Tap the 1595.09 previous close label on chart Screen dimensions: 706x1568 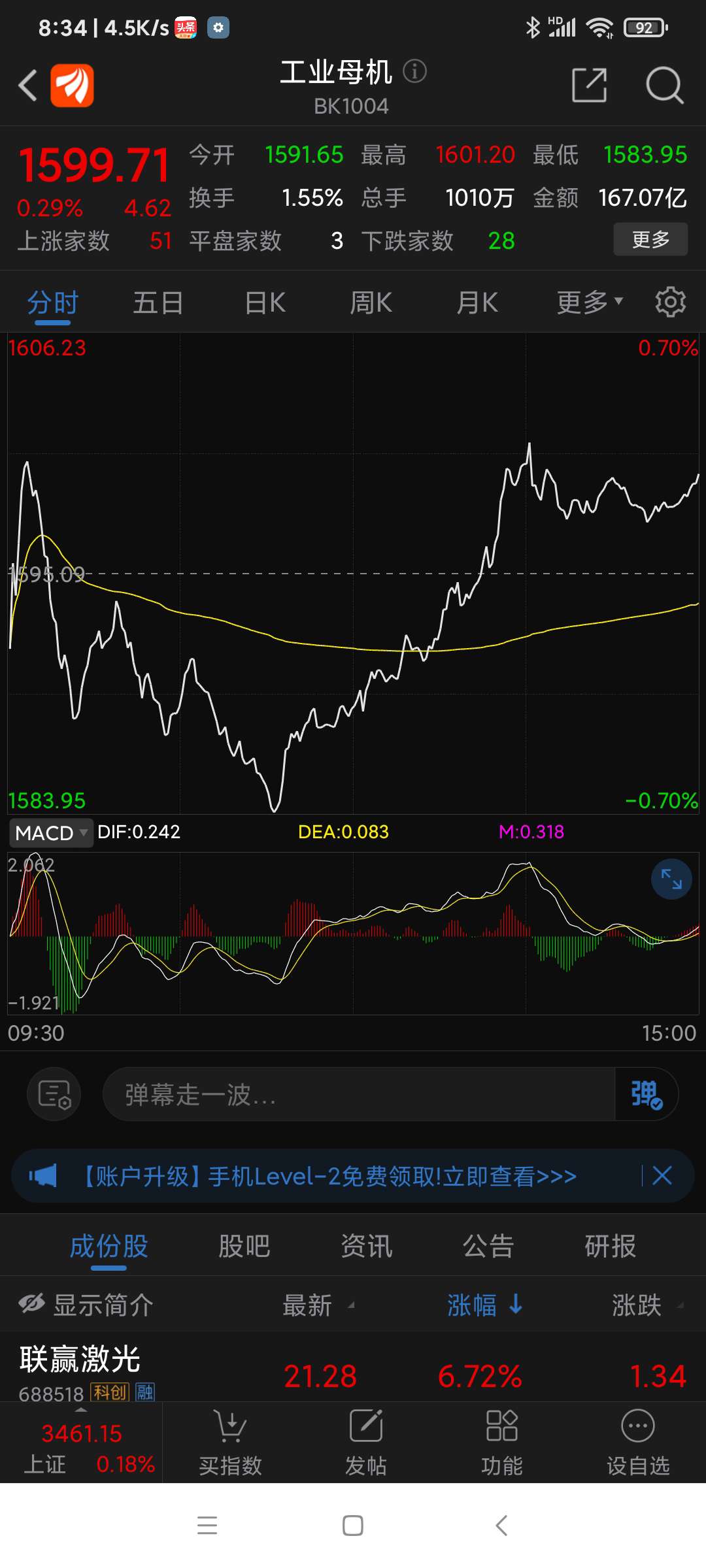pyautogui.click(x=47, y=574)
